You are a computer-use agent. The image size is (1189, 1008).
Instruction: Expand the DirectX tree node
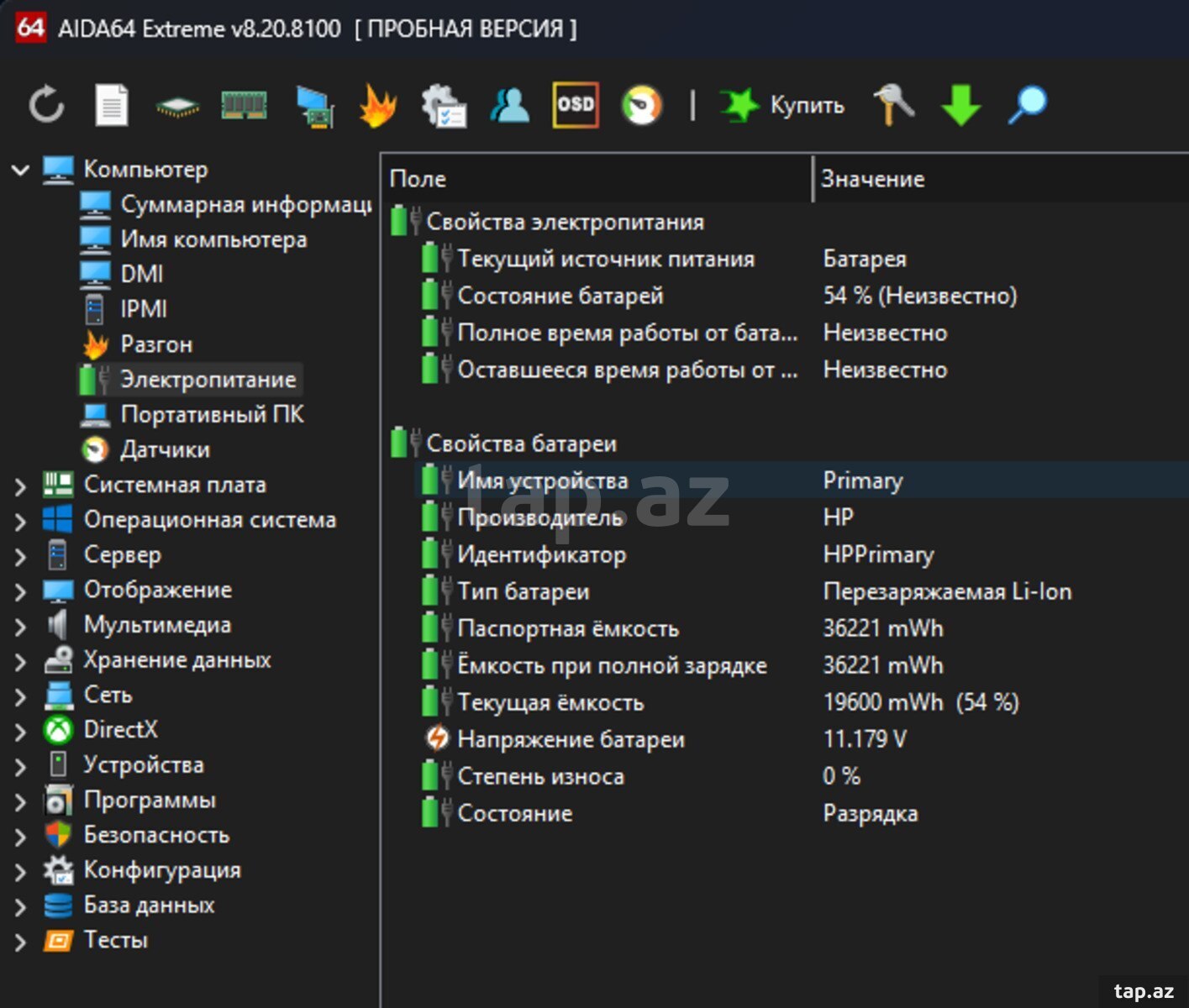[x=20, y=732]
